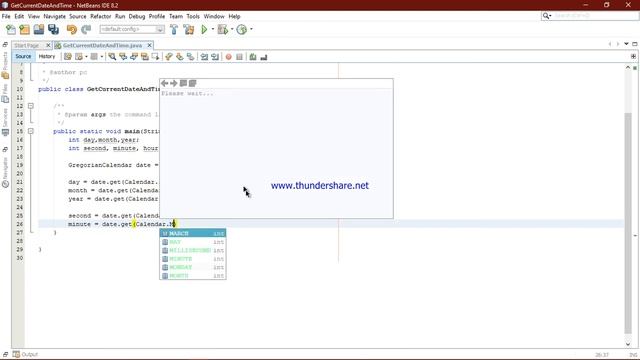
Task: Click the forward arrow in documentation popup
Action: coord(173,83)
